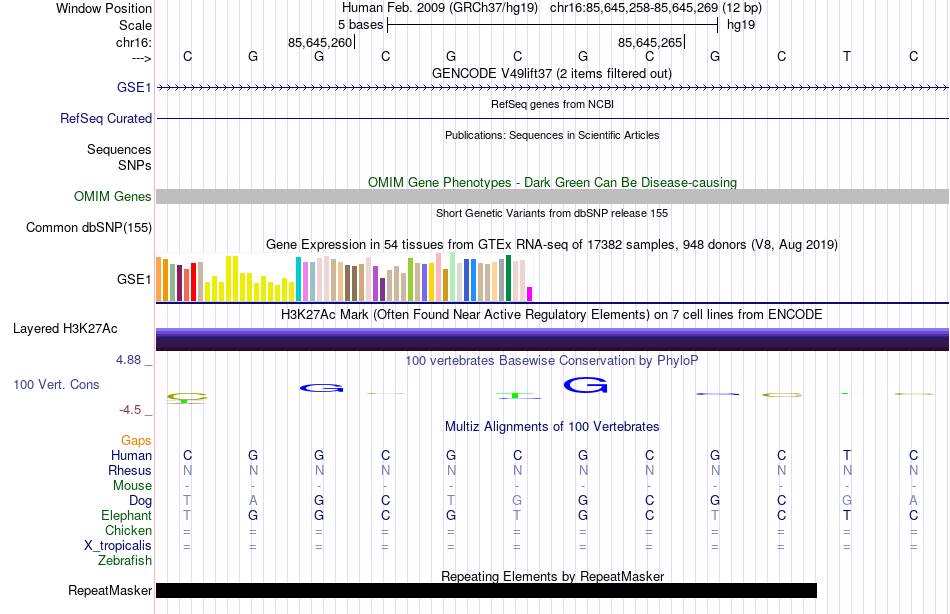950x614 pixels.
Task: Click the SNPs track label
Action: (135, 165)
